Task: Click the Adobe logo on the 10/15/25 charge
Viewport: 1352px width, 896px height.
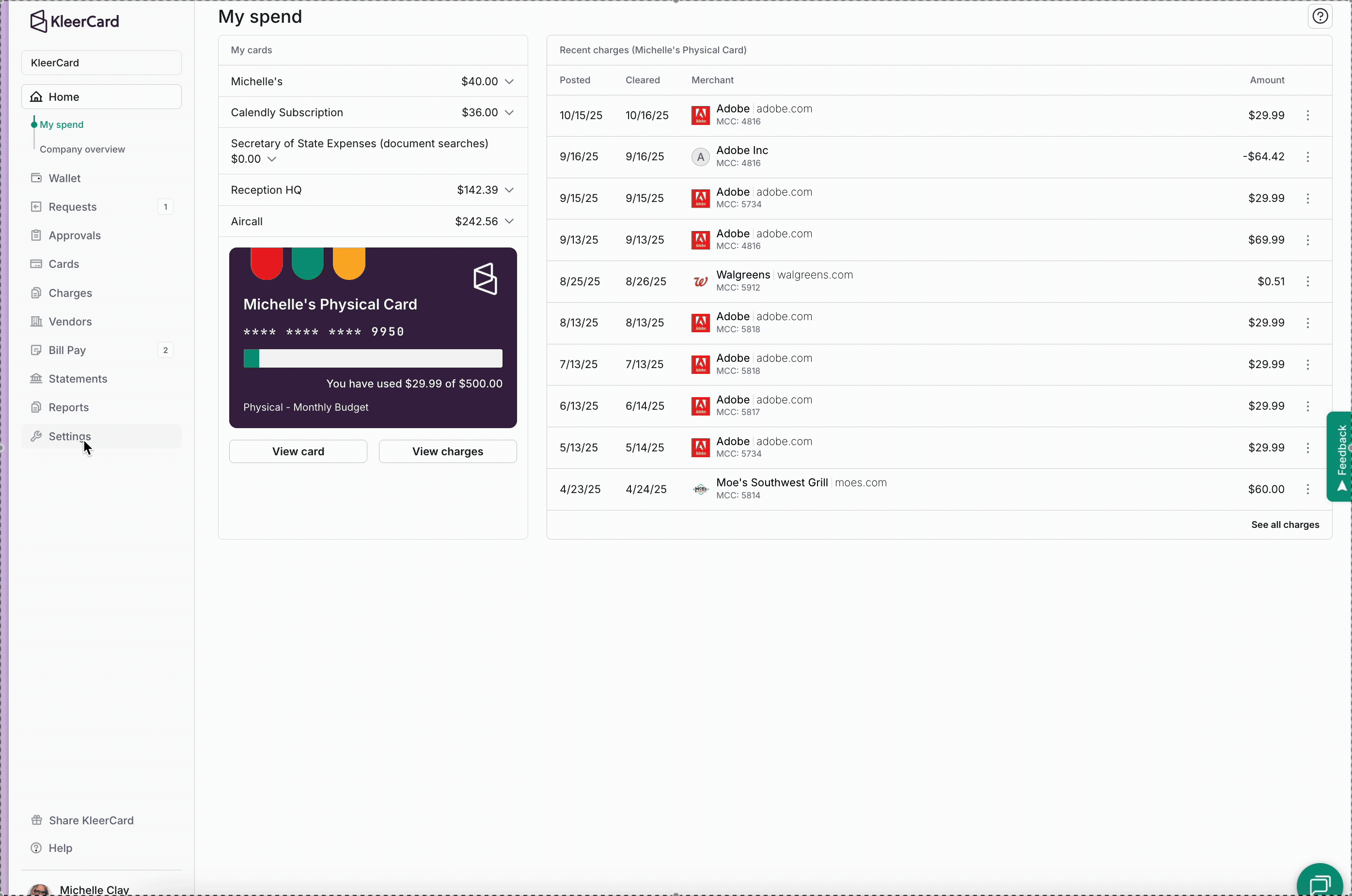Action: (700, 115)
